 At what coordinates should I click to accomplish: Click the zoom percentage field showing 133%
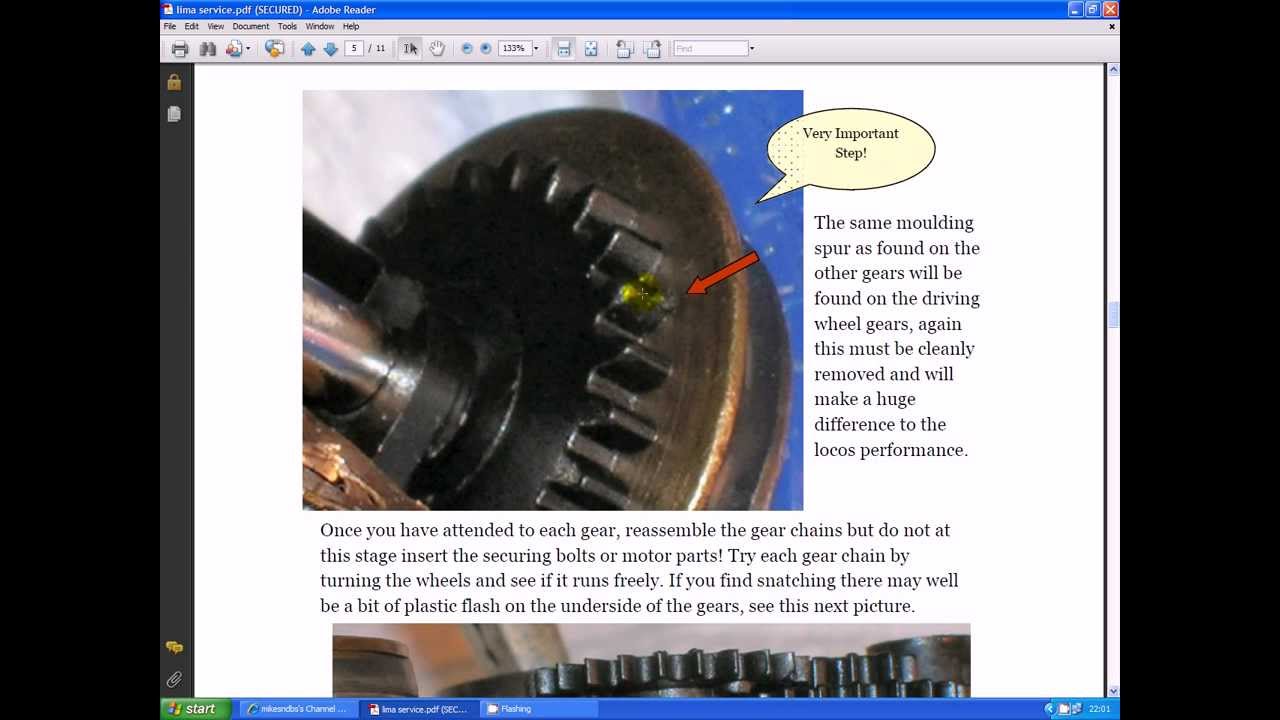514,48
